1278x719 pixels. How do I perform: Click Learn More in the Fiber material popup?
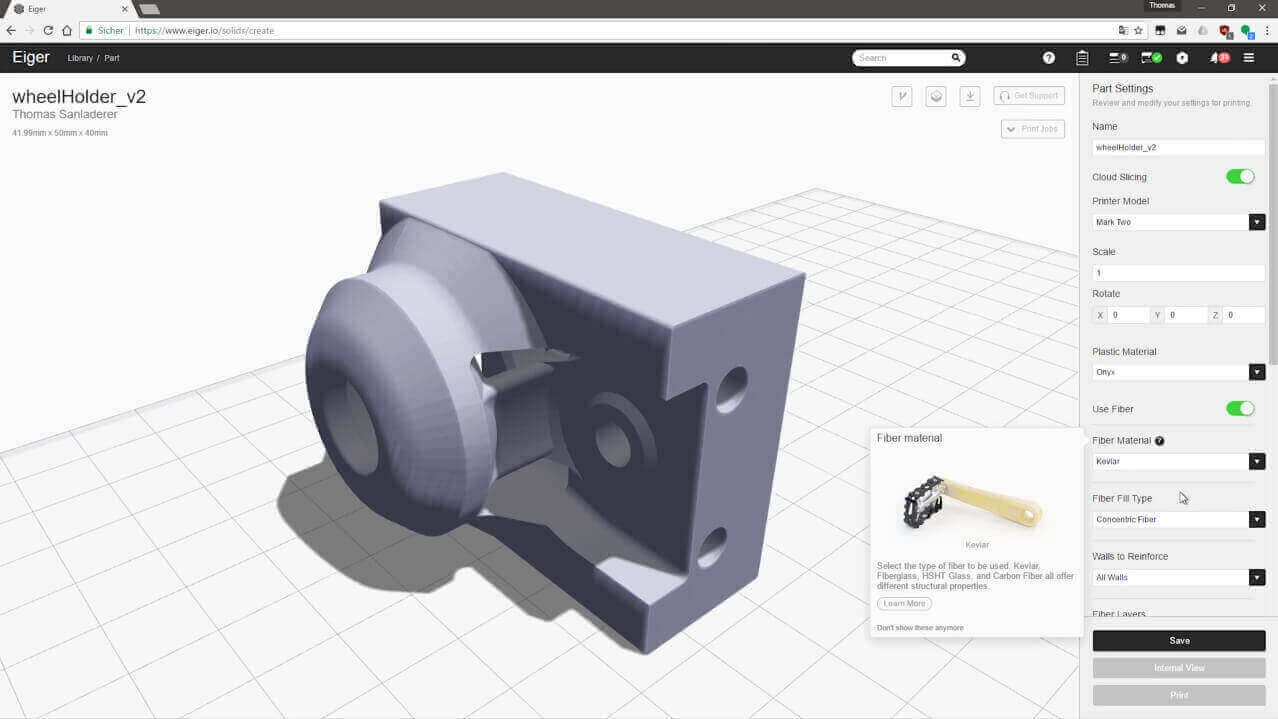(x=903, y=603)
